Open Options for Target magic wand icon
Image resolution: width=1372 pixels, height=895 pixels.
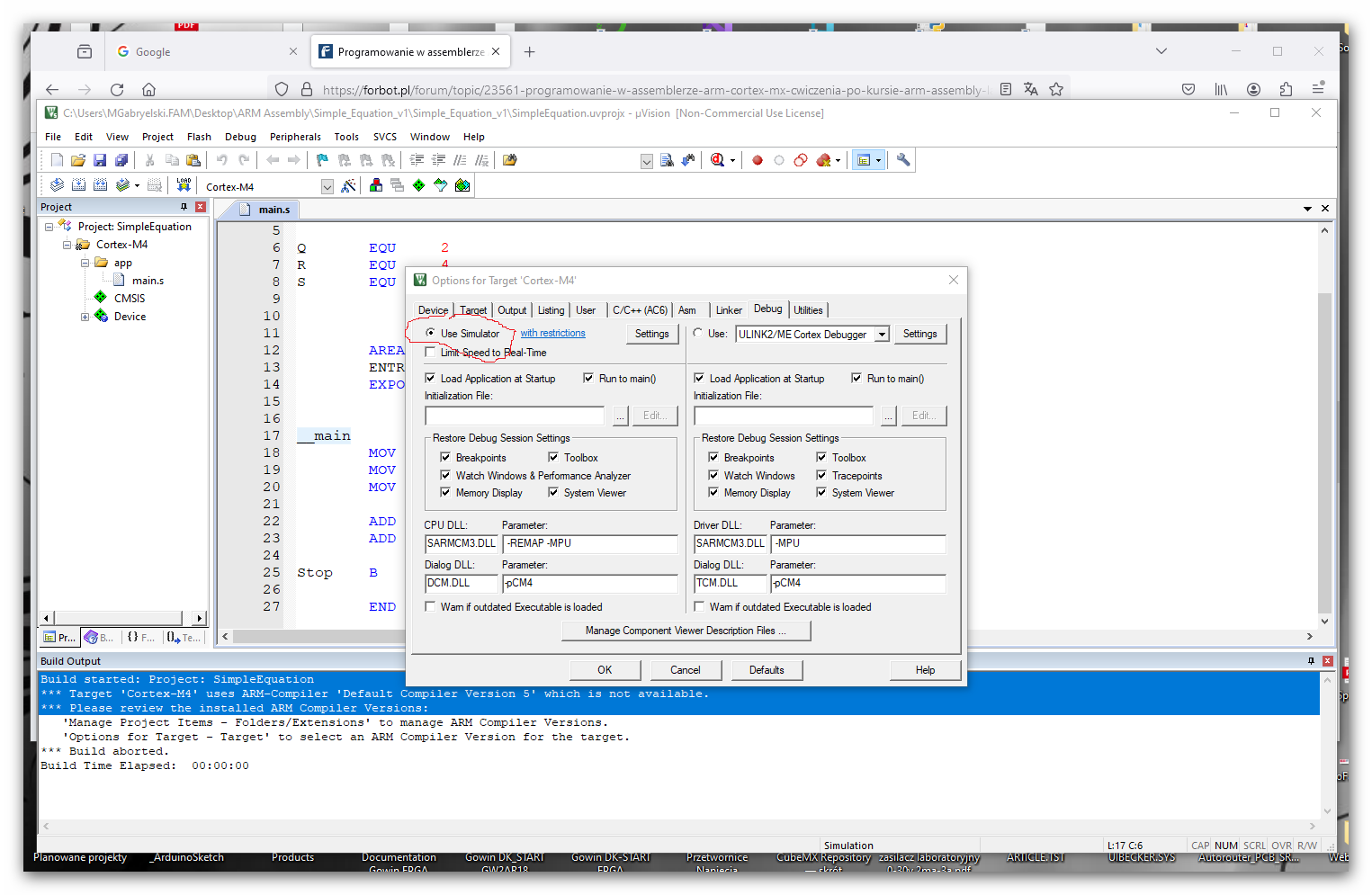pos(348,185)
